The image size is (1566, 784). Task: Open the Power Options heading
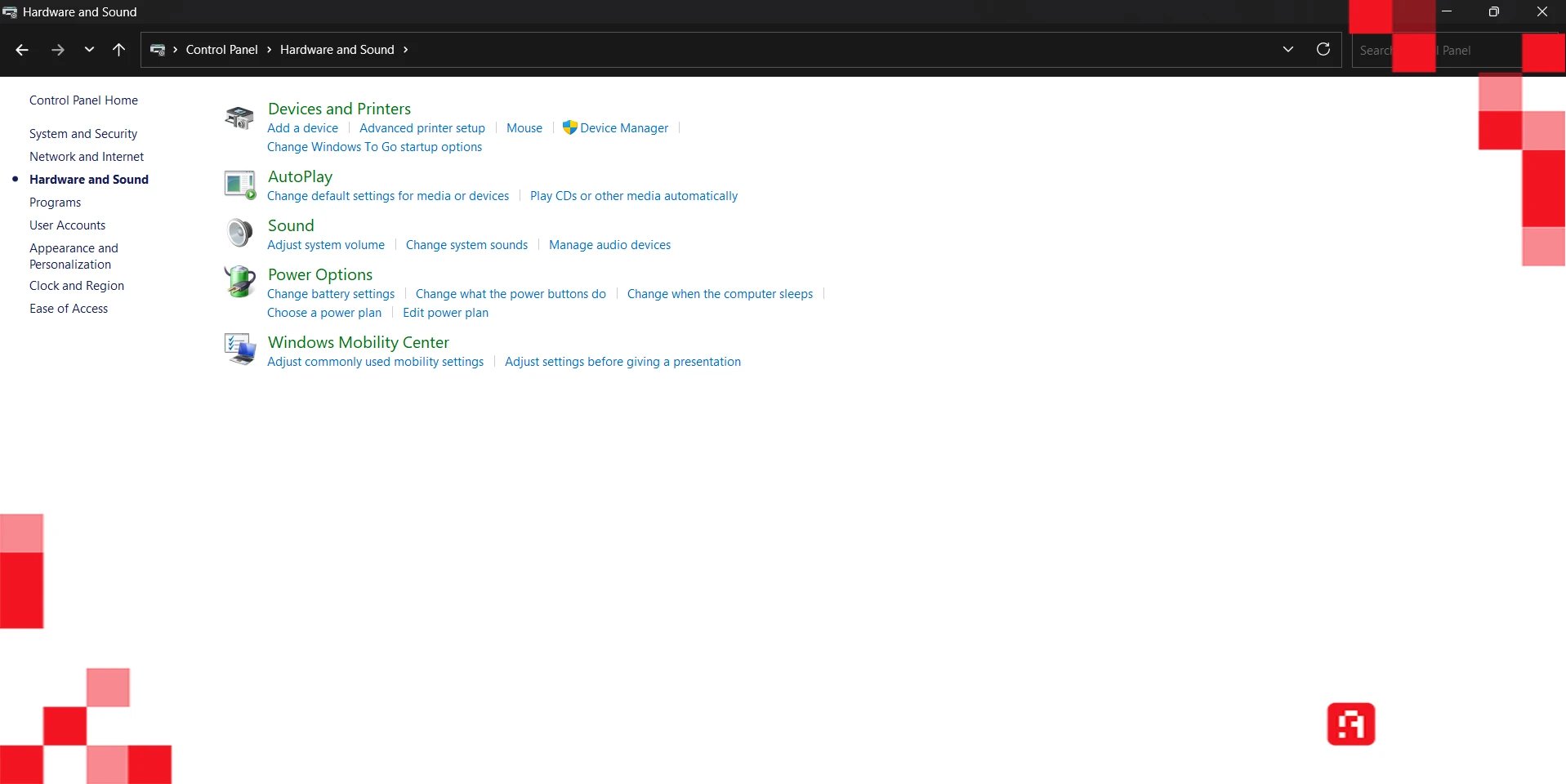coord(320,274)
